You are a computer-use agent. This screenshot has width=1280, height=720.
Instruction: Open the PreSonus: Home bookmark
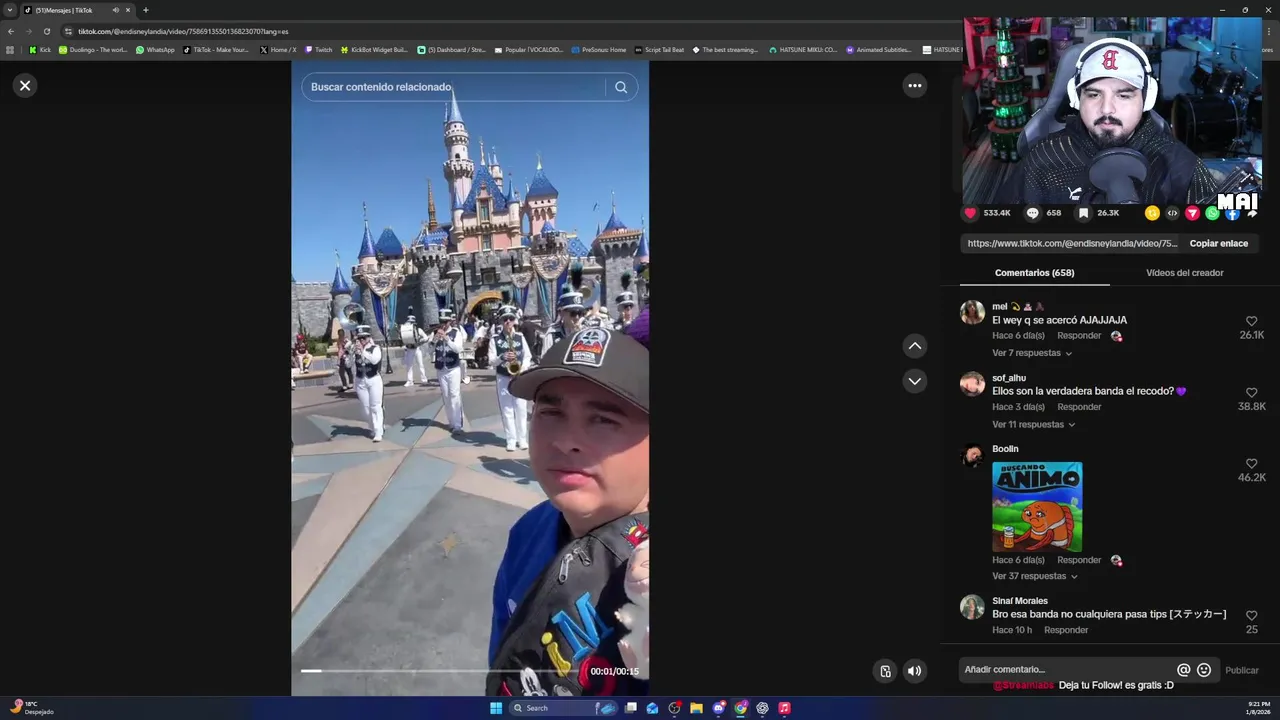(598, 49)
